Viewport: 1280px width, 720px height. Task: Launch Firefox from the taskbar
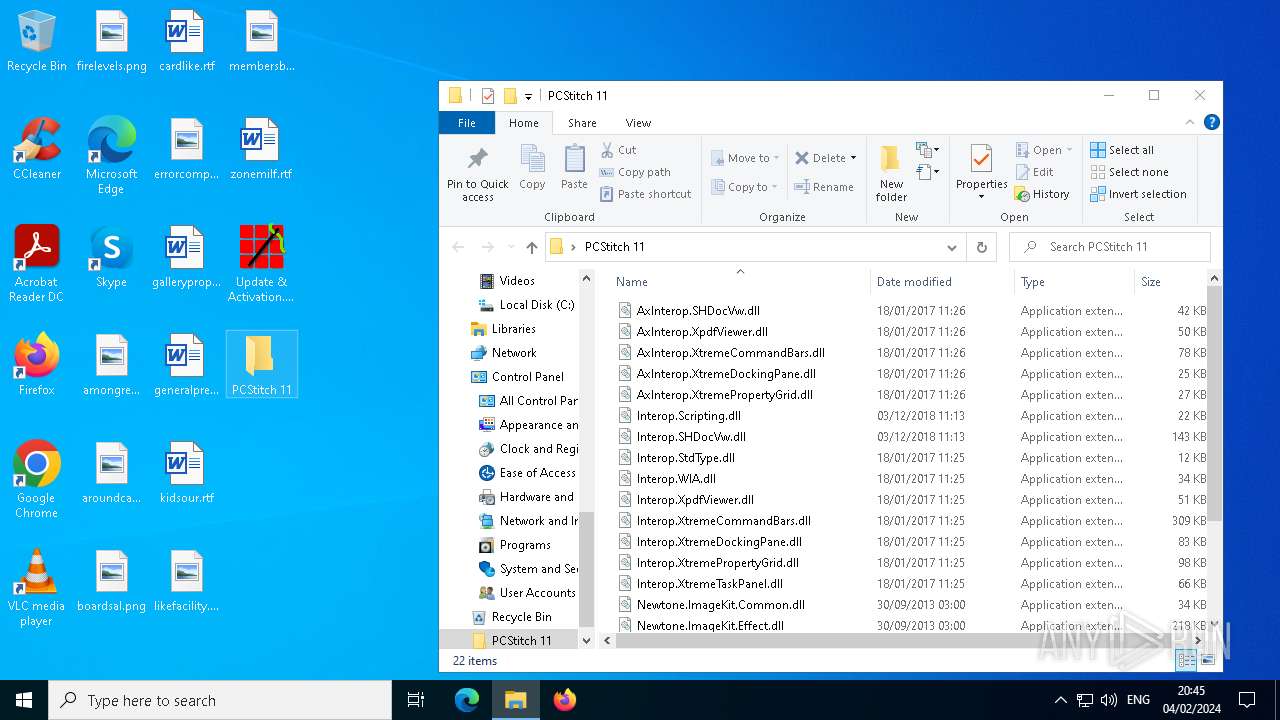[x=565, y=700]
